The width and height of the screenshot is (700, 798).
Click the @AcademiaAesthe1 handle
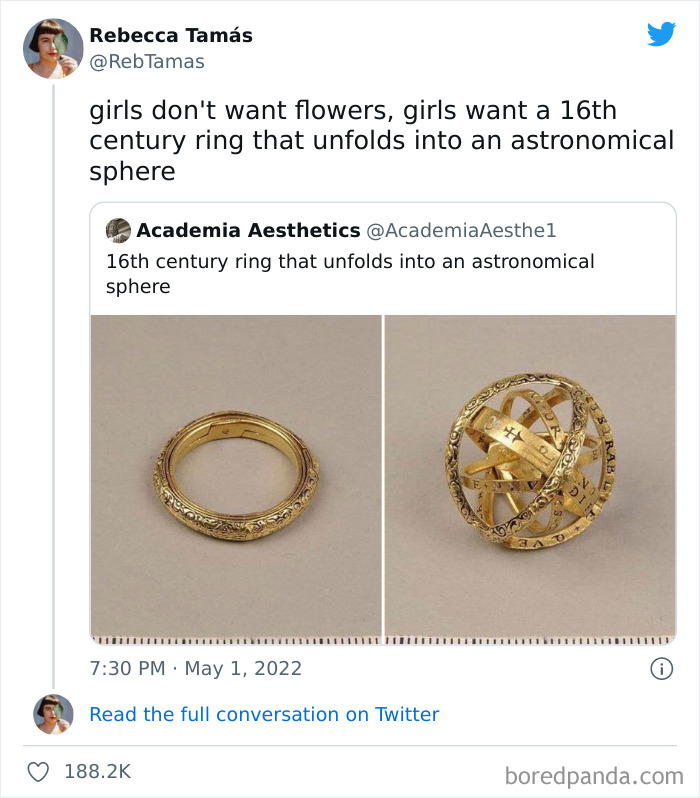[x=461, y=230]
